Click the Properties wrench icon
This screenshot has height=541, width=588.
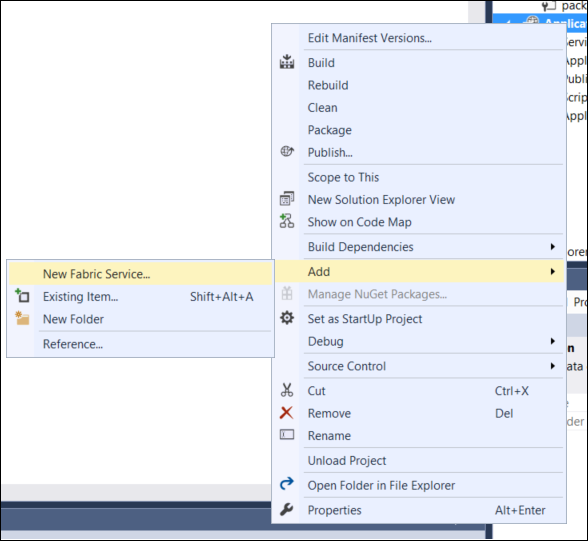coord(286,510)
